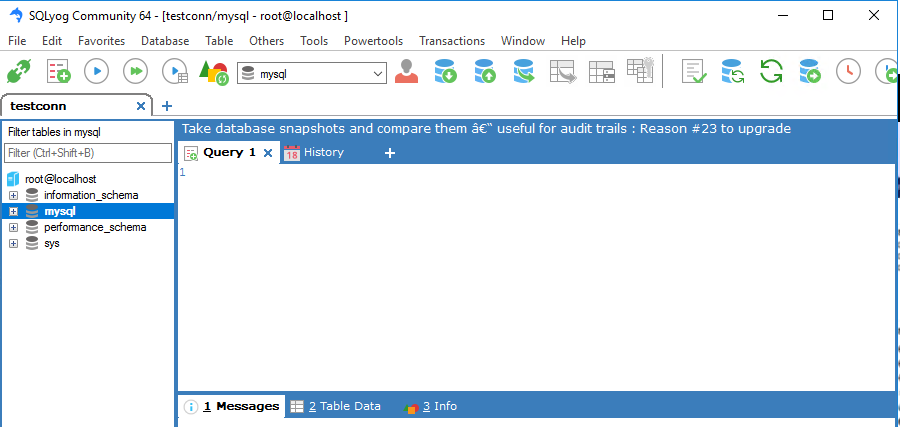The height and width of the screenshot is (427, 900).
Task: Close the testconn connection tab
Action: (141, 106)
